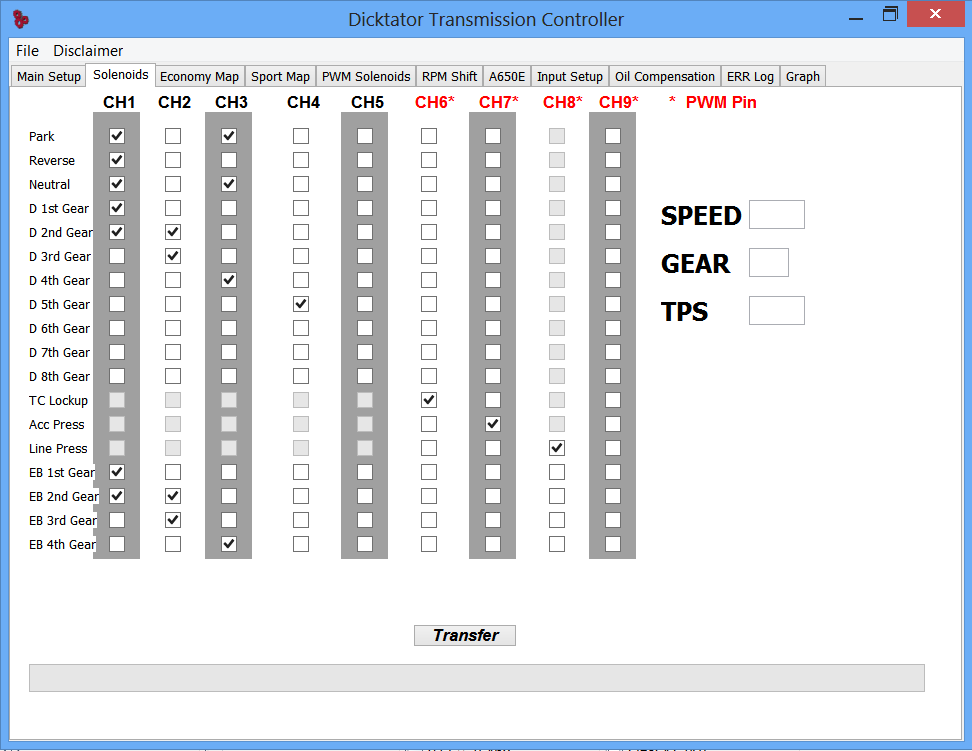Image resolution: width=972 pixels, height=751 pixels.
Task: Uncheck CH7 for Acc Press
Action: 493,424
